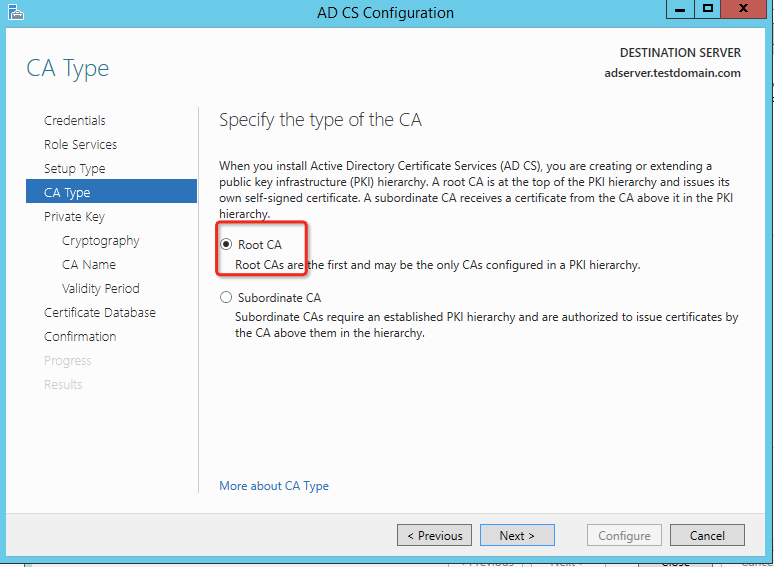Click the Cancel button

707,536
